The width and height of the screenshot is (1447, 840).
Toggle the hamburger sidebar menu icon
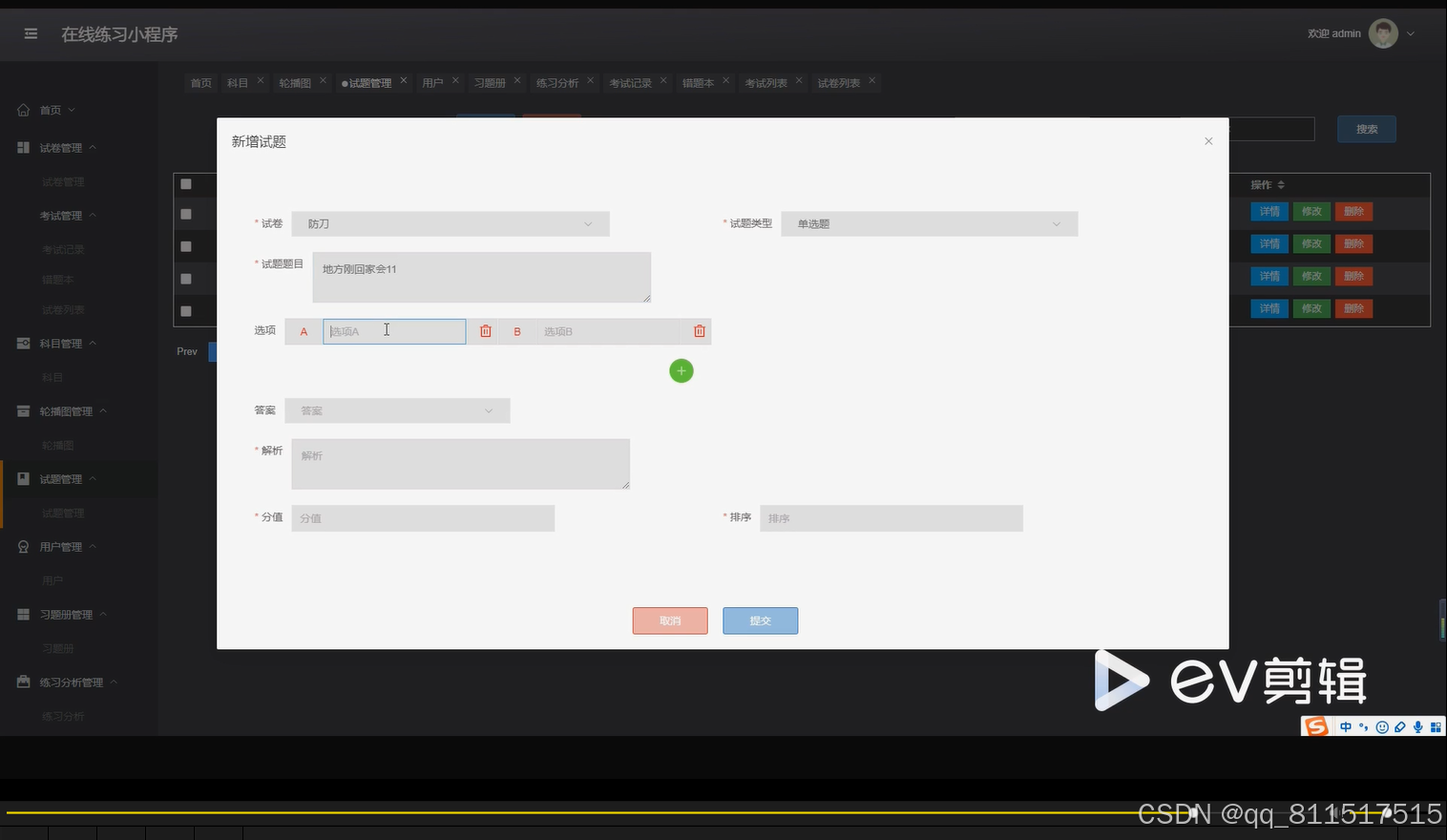tap(31, 34)
